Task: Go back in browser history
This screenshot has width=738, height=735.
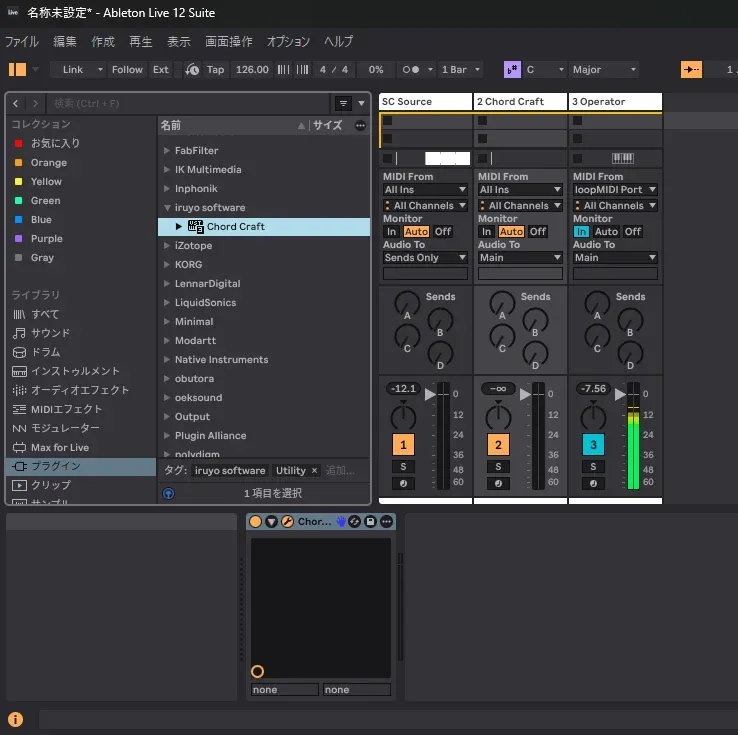Action: click(16, 104)
